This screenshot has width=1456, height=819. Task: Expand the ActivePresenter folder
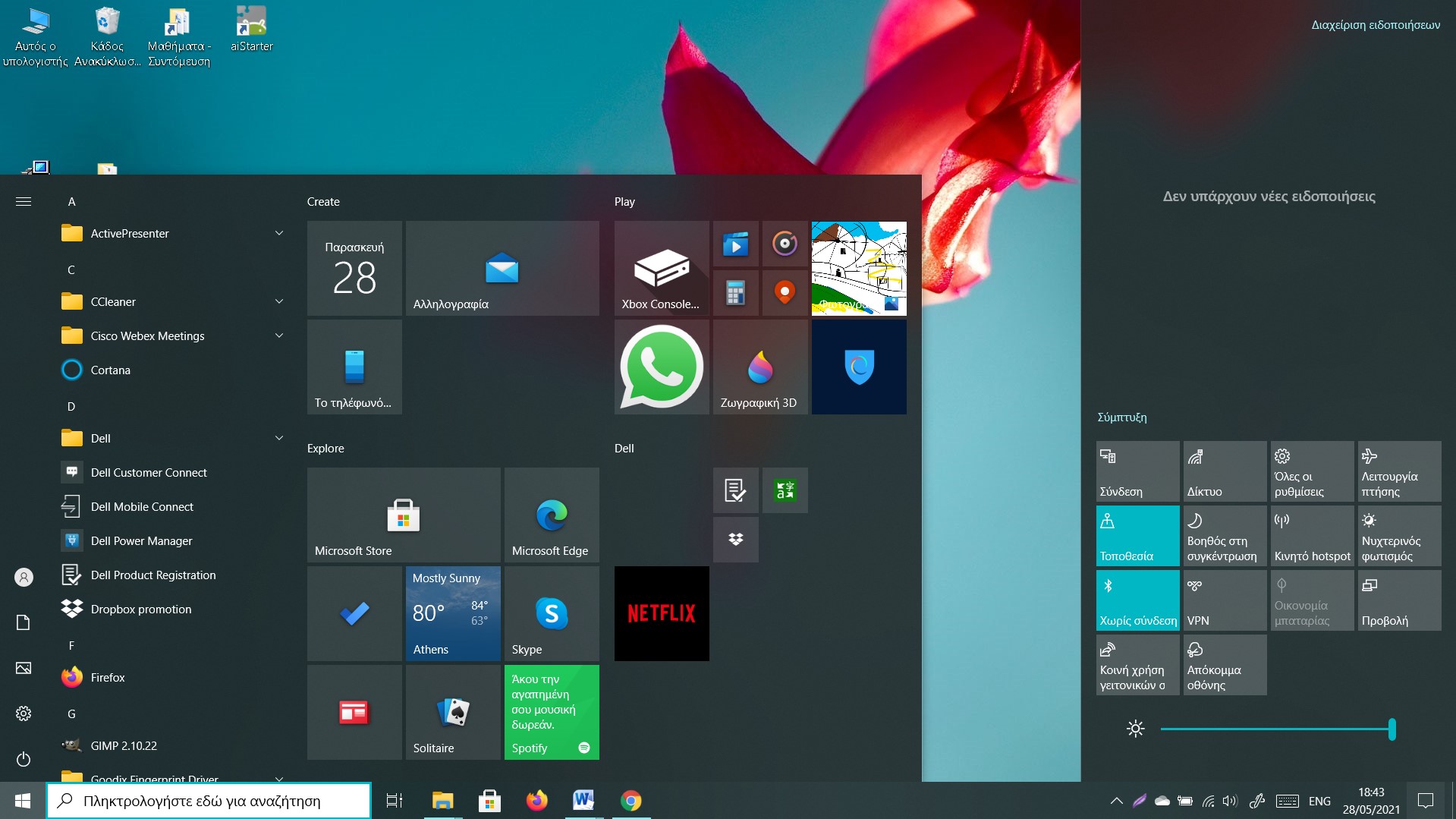pyautogui.click(x=173, y=233)
